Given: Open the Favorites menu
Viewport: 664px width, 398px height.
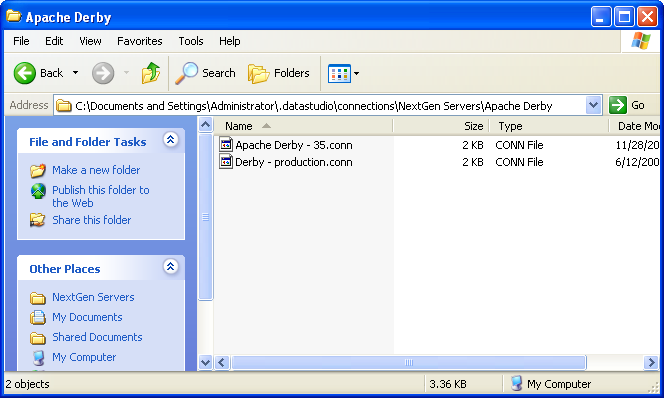Looking at the screenshot, I should [x=140, y=41].
